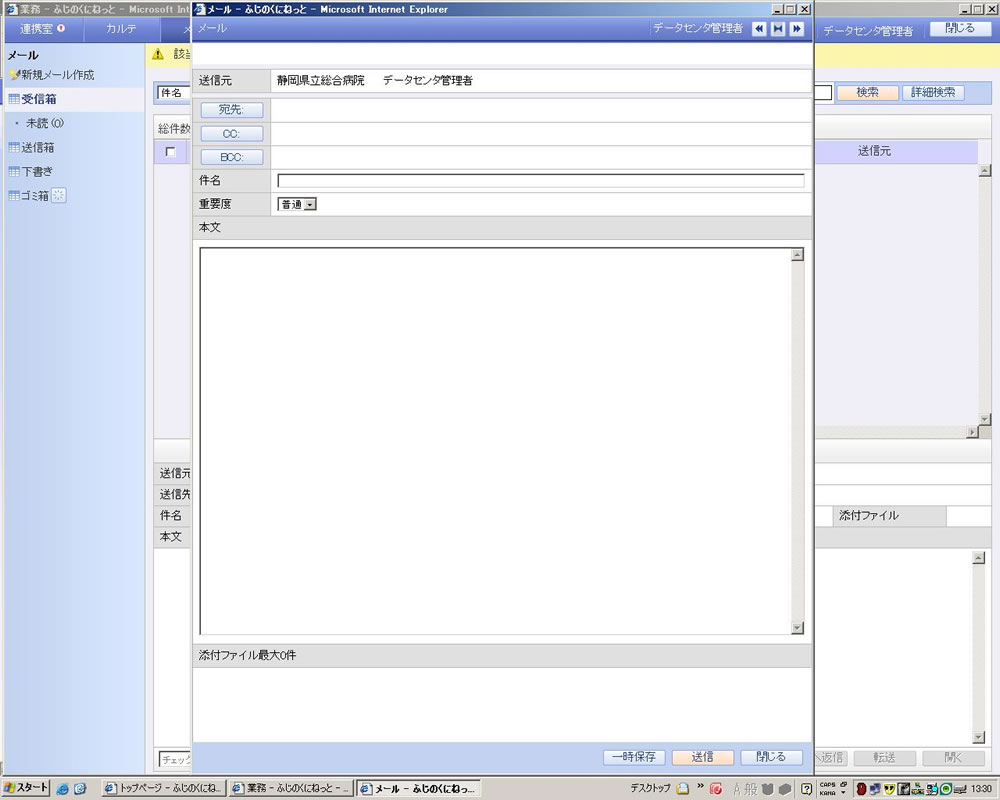Image resolution: width=1000 pixels, height=800 pixels.
Task: Open the 連携室 tab in background window
Action: [x=42, y=29]
